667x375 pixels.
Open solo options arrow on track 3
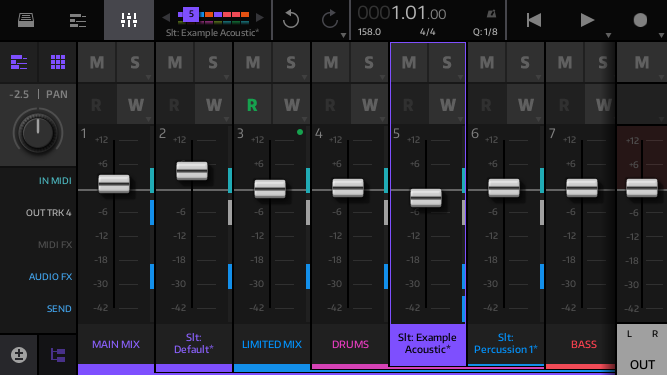tap(305, 77)
